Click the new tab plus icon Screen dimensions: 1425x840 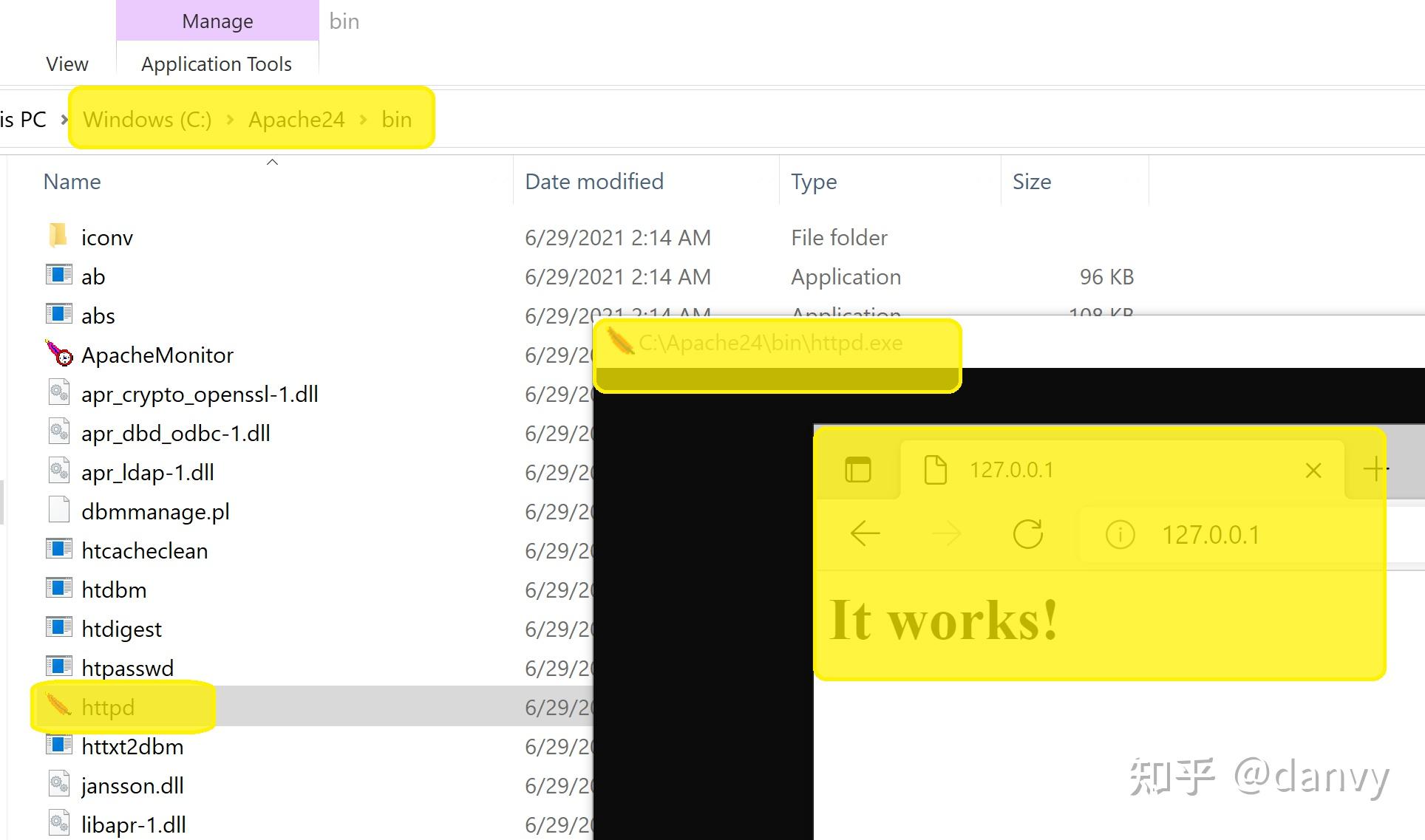pyautogui.click(x=1374, y=469)
